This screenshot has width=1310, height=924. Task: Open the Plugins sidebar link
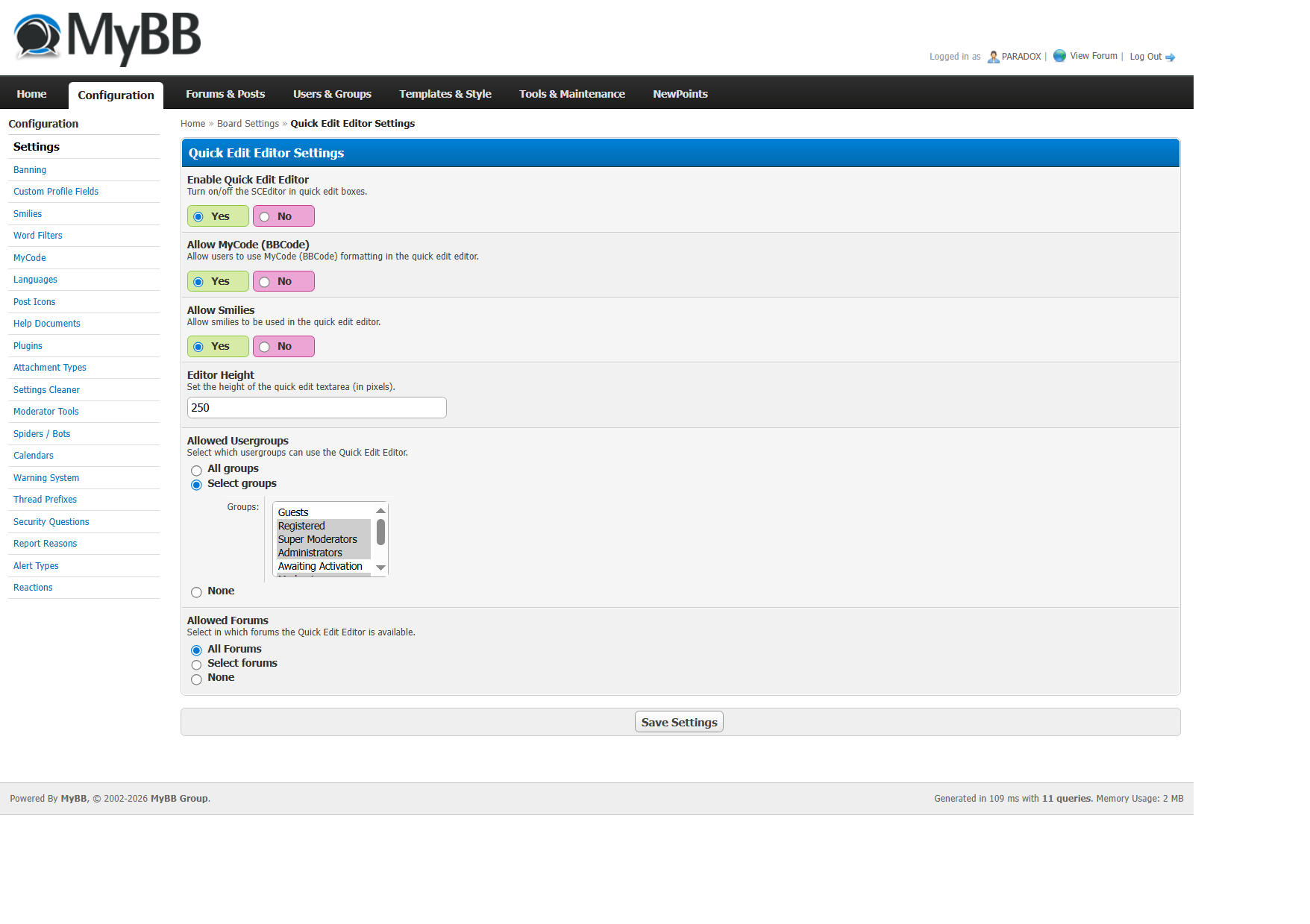pyautogui.click(x=28, y=346)
